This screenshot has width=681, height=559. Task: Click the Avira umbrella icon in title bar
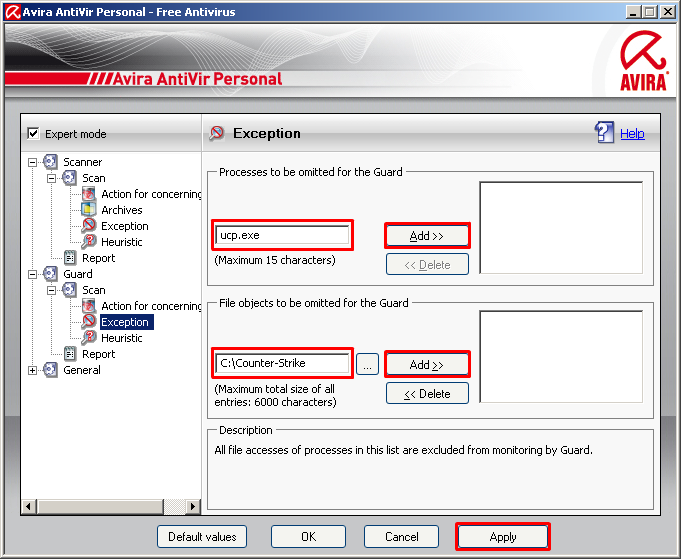[12, 12]
